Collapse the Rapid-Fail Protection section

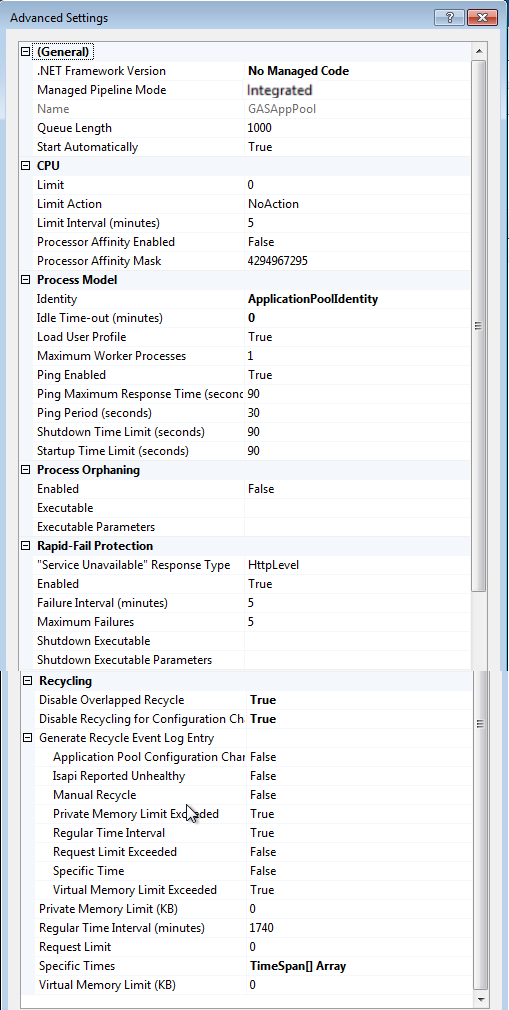pos(26,546)
